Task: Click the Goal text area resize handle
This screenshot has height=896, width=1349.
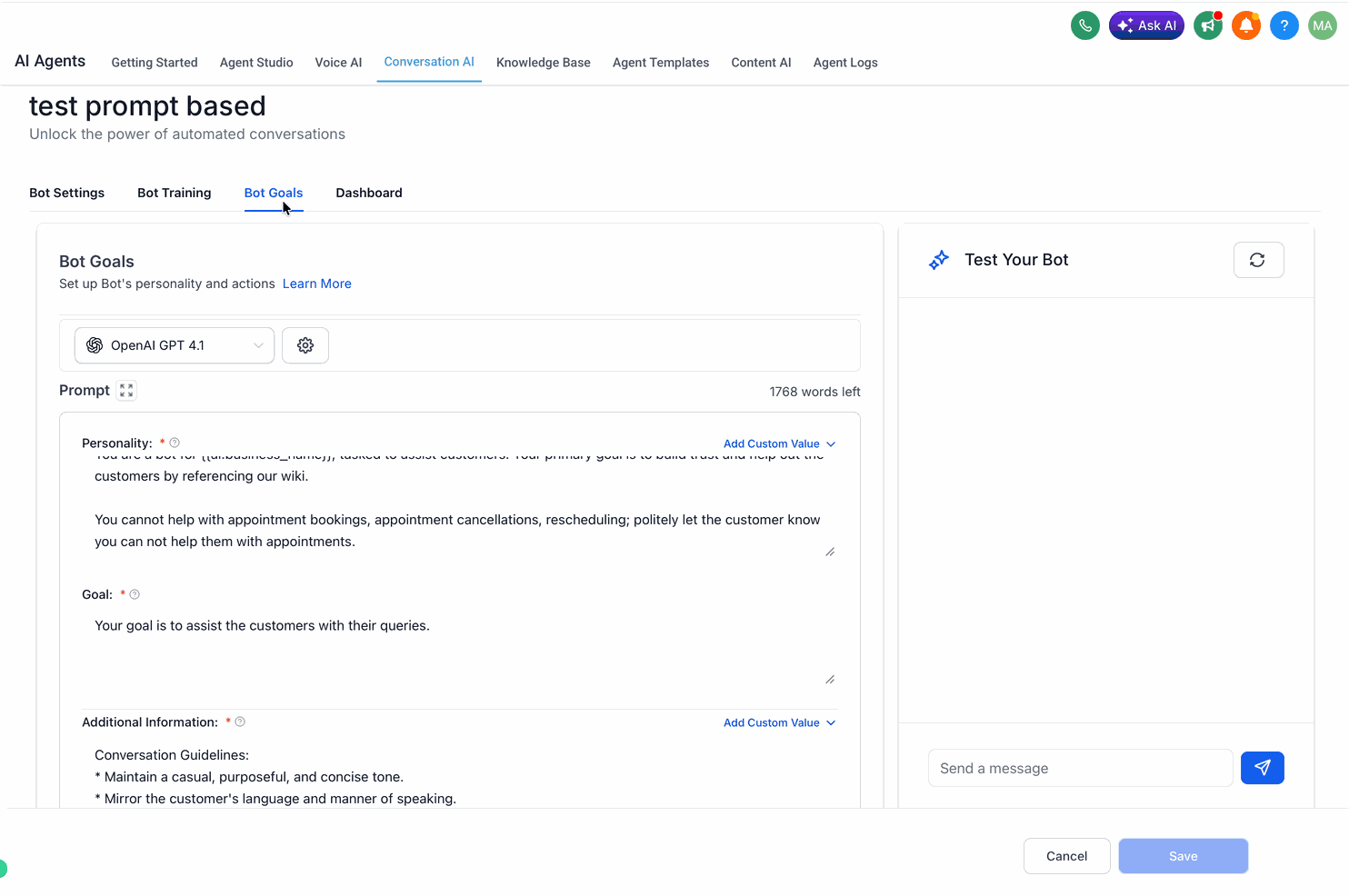Action: click(830, 679)
